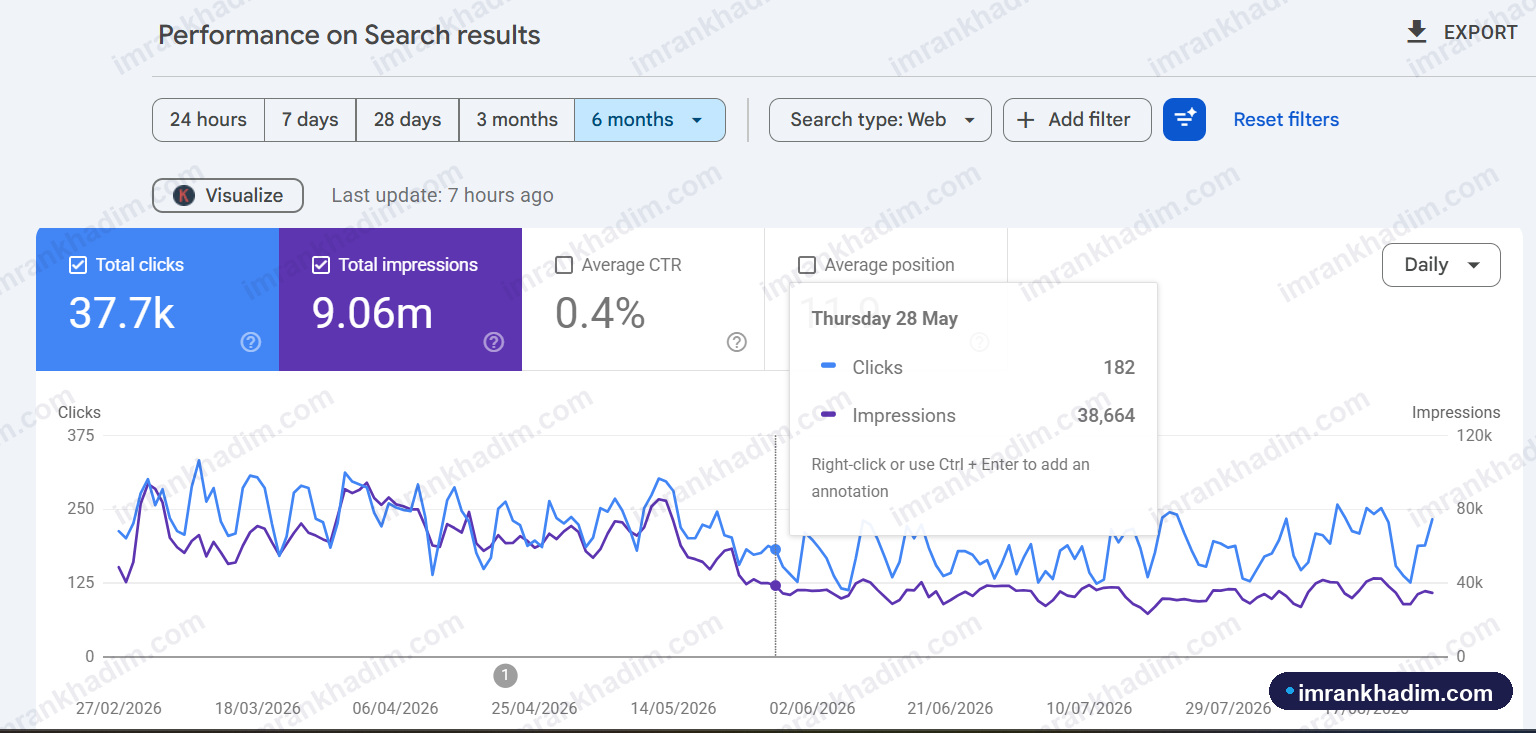Click the help icon in Total clicks card
The width and height of the screenshot is (1536, 733).
[x=251, y=342]
